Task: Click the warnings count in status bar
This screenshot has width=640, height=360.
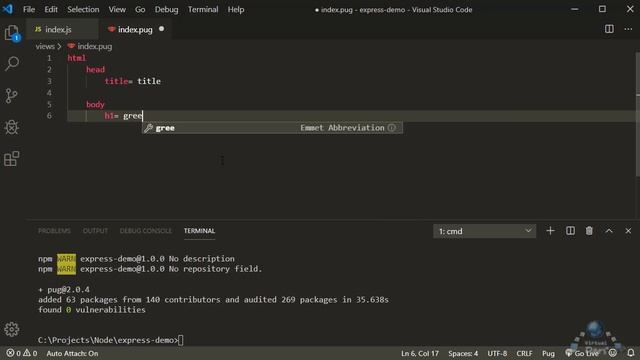Action: tap(30, 353)
